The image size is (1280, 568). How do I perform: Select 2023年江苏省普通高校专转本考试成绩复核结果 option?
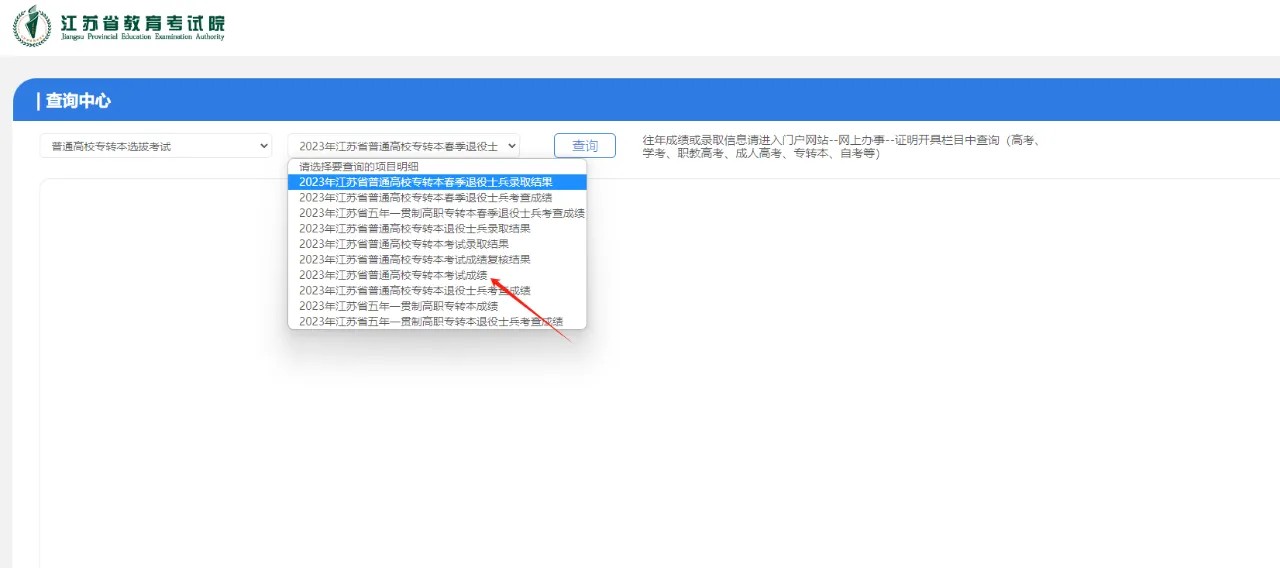coord(437,259)
